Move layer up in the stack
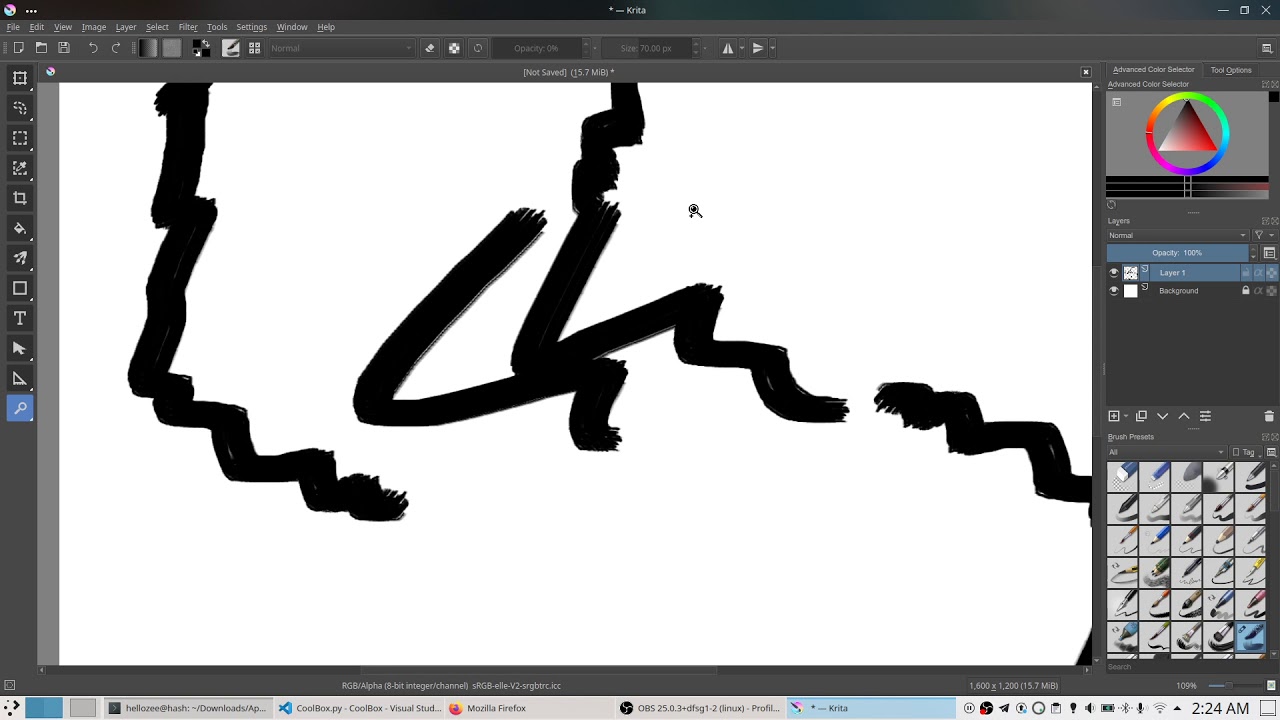This screenshot has height=720, width=1280. [x=1184, y=416]
